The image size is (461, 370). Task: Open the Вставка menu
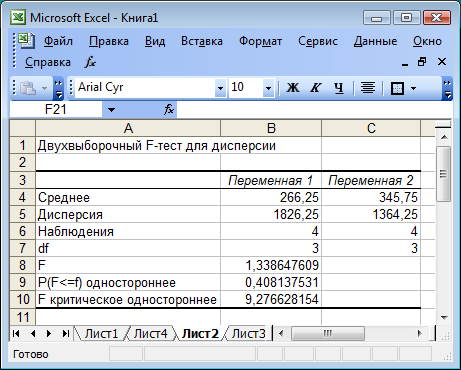tap(202, 41)
